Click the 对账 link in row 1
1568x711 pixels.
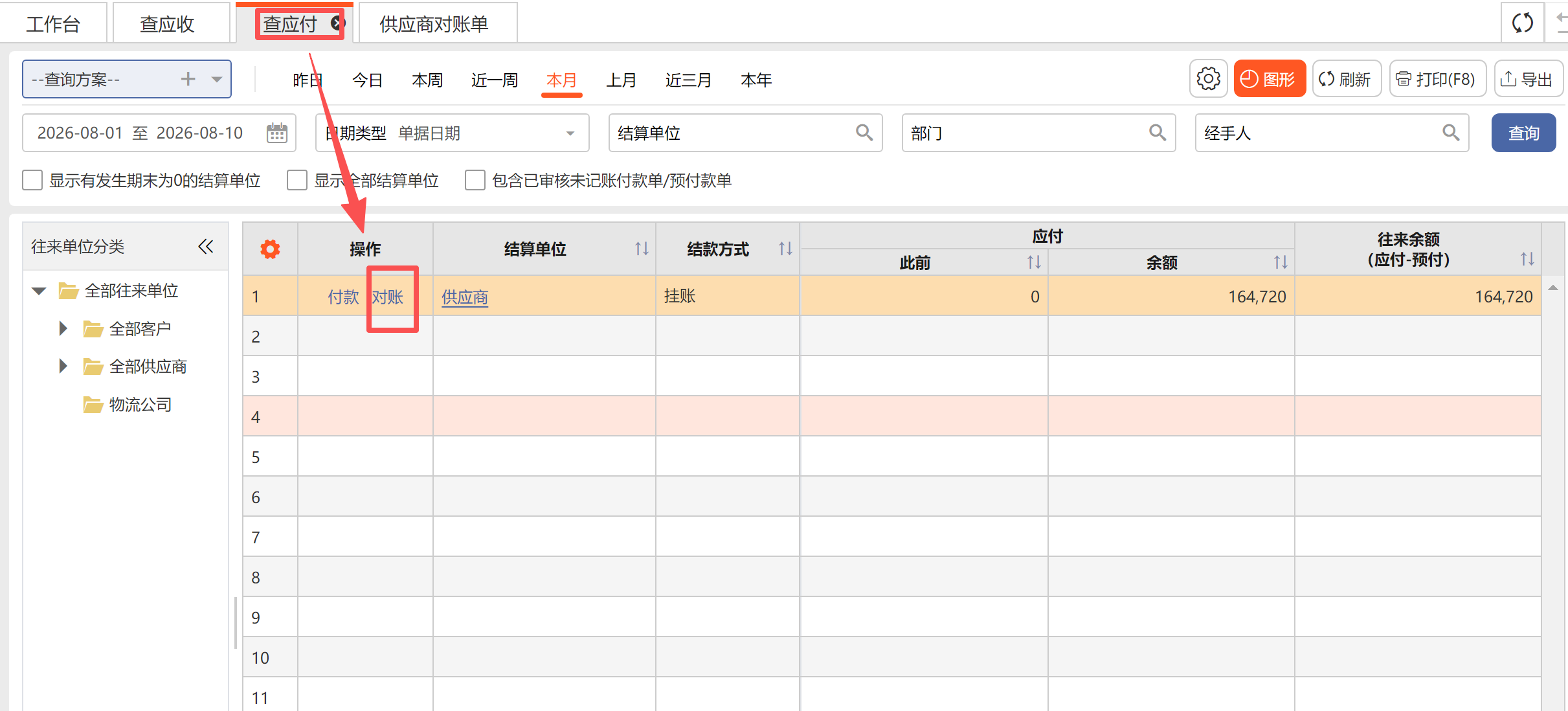coord(388,297)
